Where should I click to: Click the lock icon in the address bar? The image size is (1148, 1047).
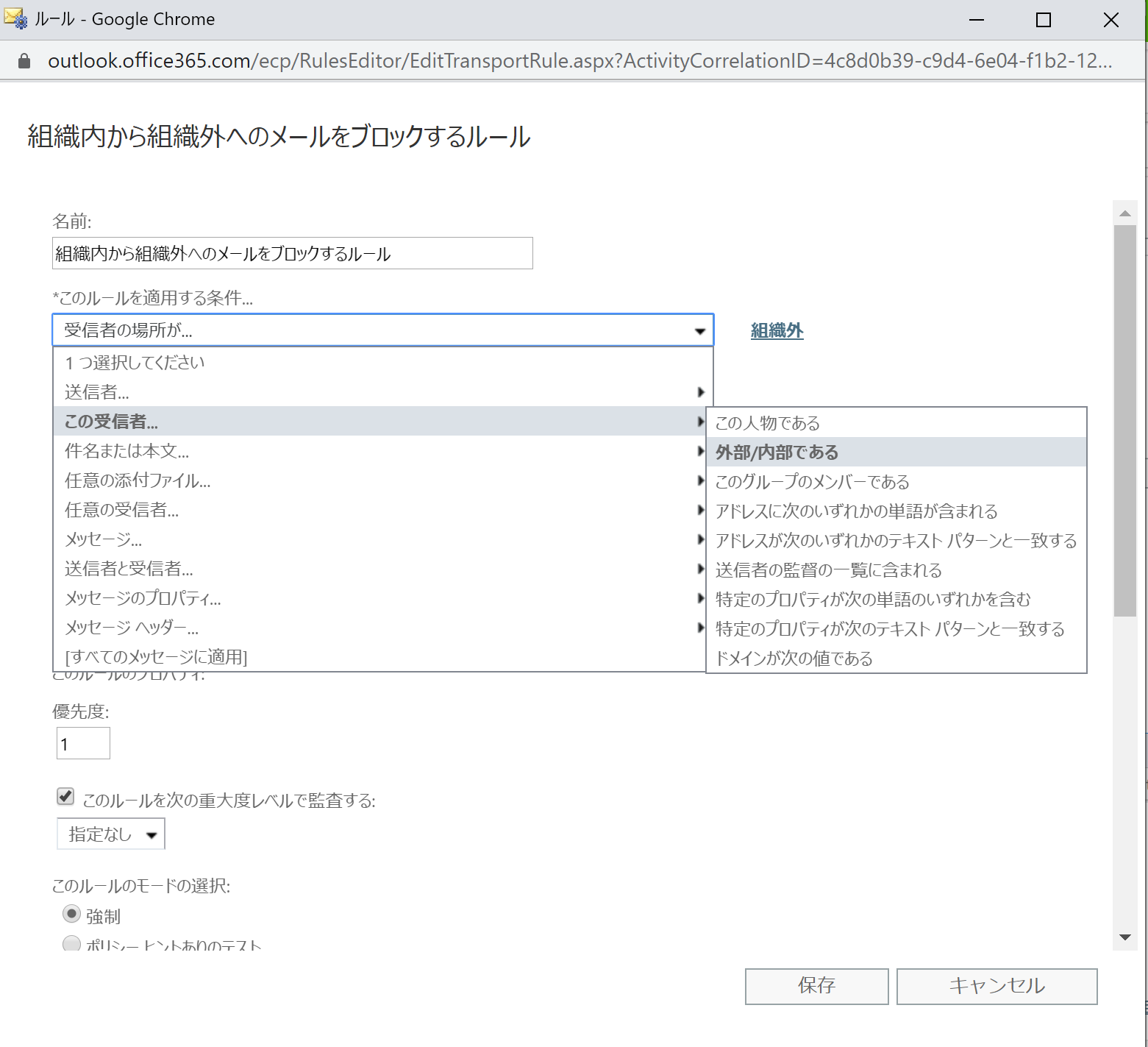24,61
